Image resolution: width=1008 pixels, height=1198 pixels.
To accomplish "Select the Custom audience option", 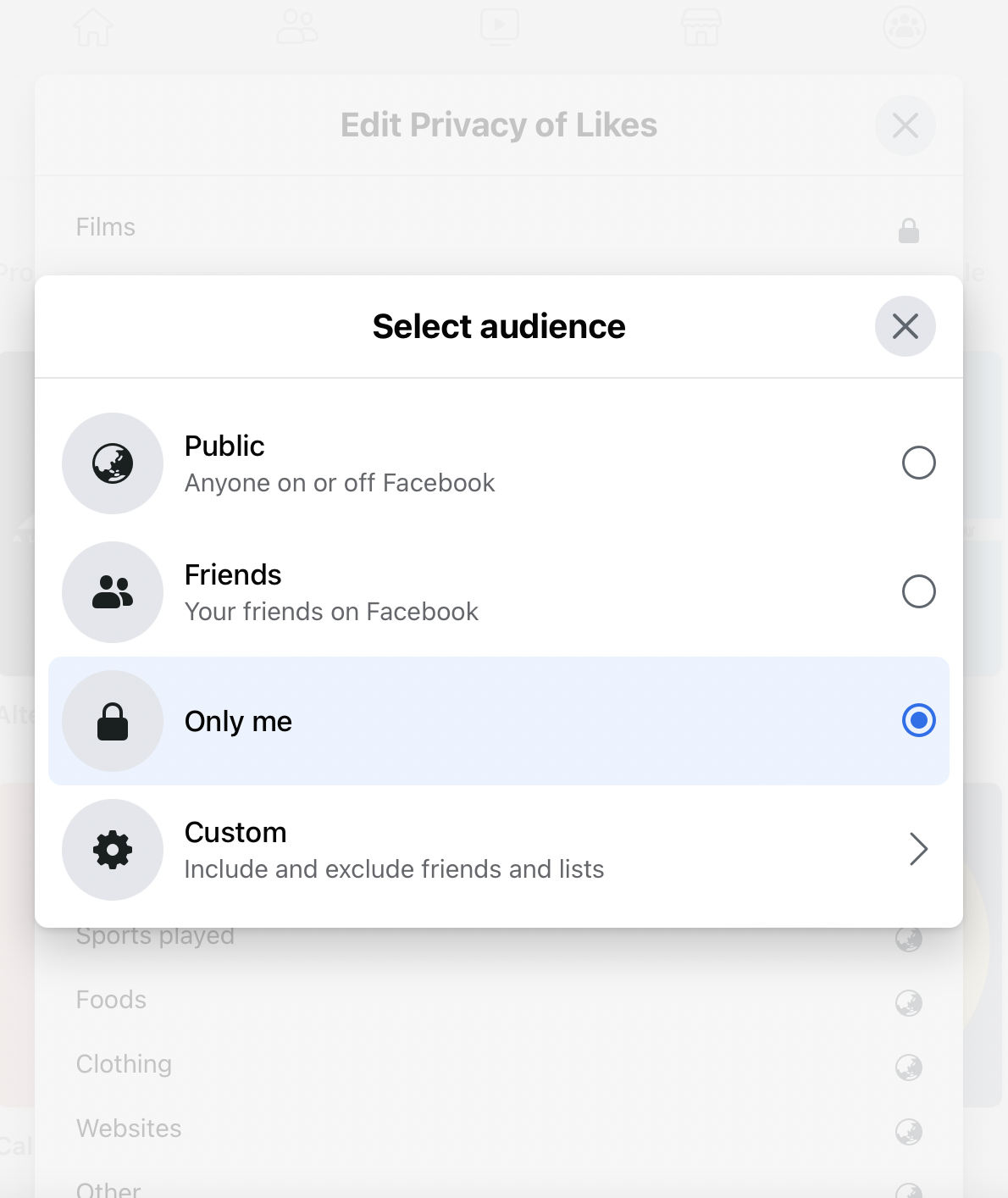I will (x=500, y=850).
